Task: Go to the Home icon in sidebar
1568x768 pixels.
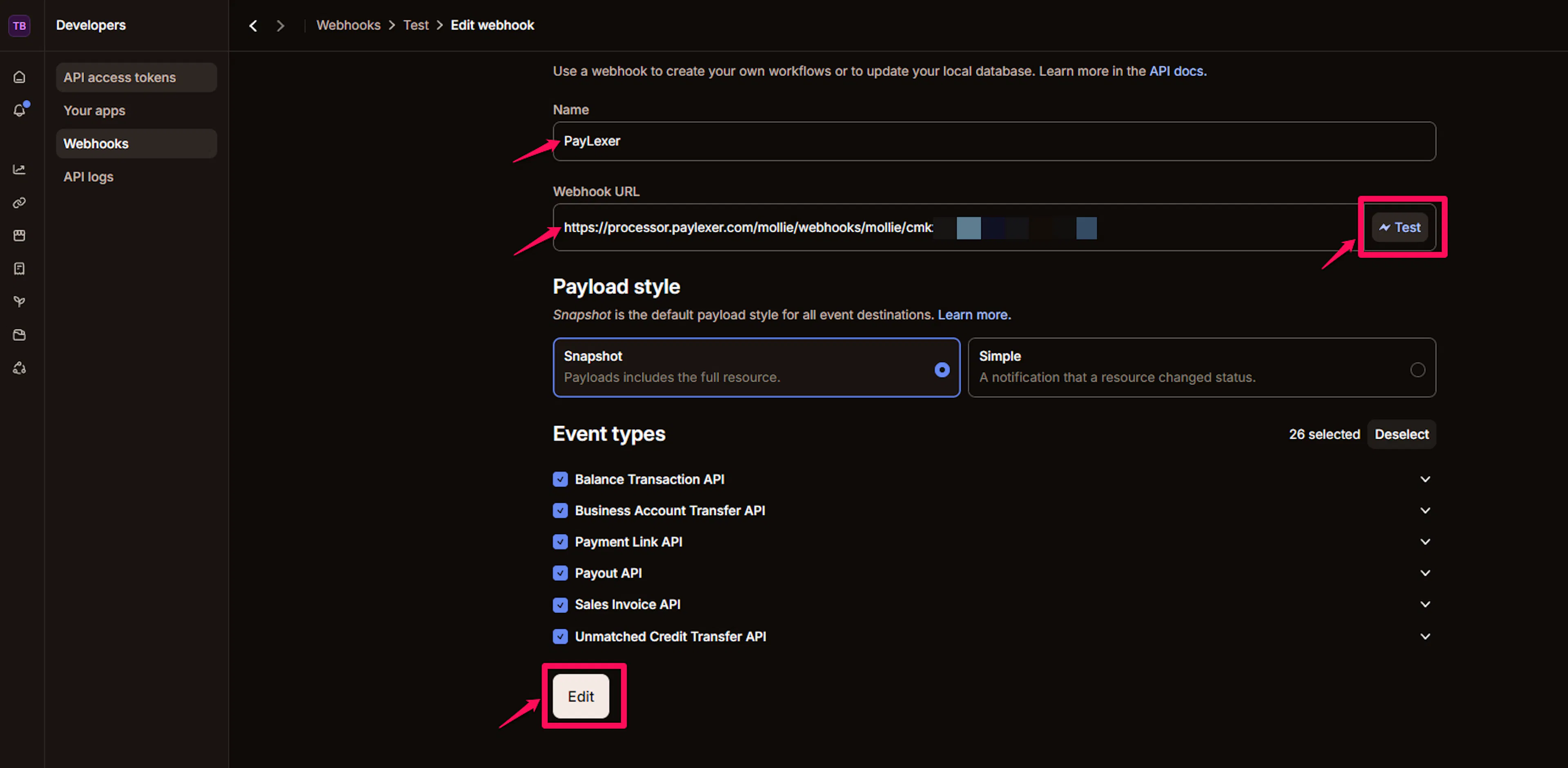Action: [20, 77]
